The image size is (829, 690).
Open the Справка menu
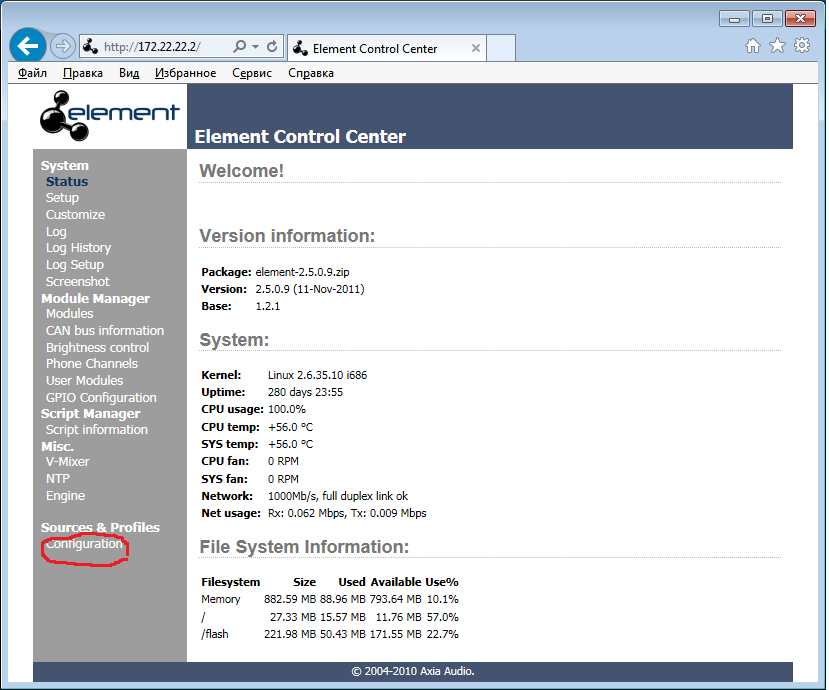click(x=311, y=73)
